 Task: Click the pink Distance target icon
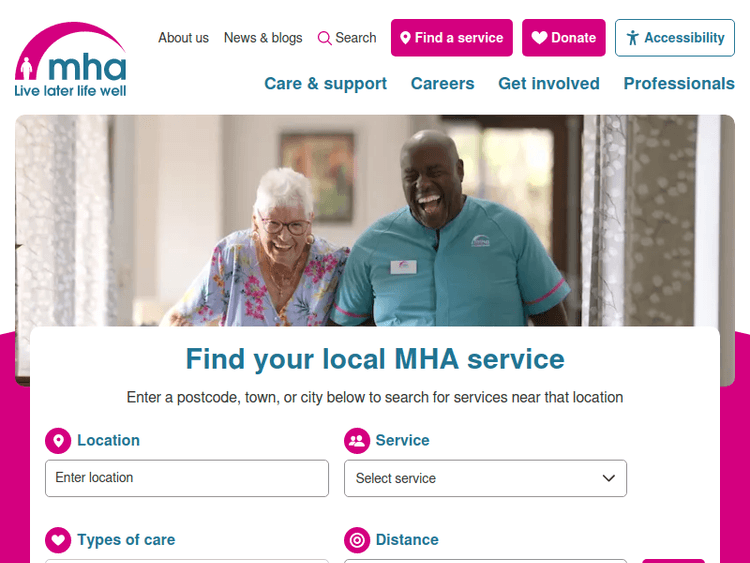pyautogui.click(x=357, y=540)
